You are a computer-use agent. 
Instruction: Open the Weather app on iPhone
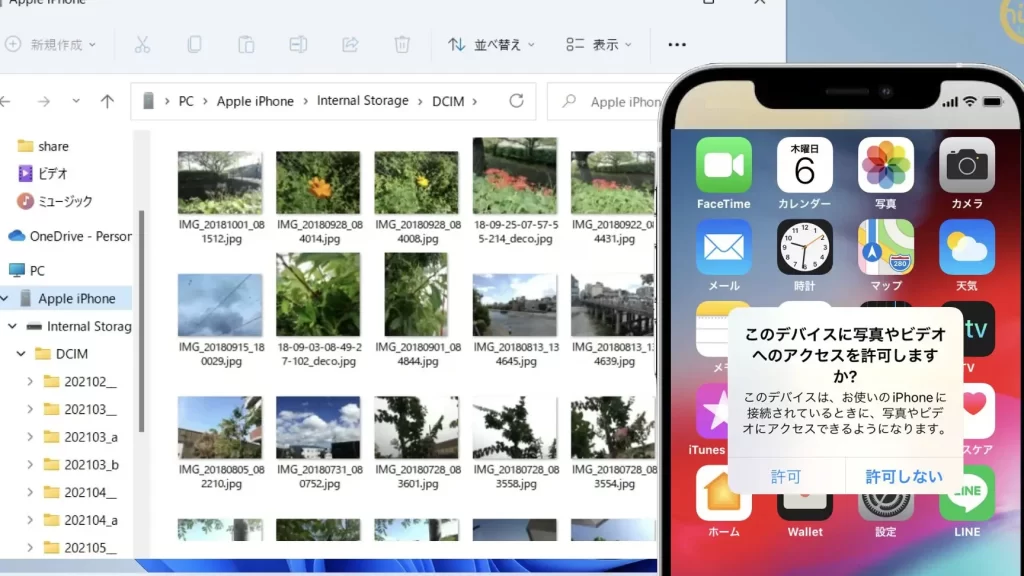pos(967,247)
